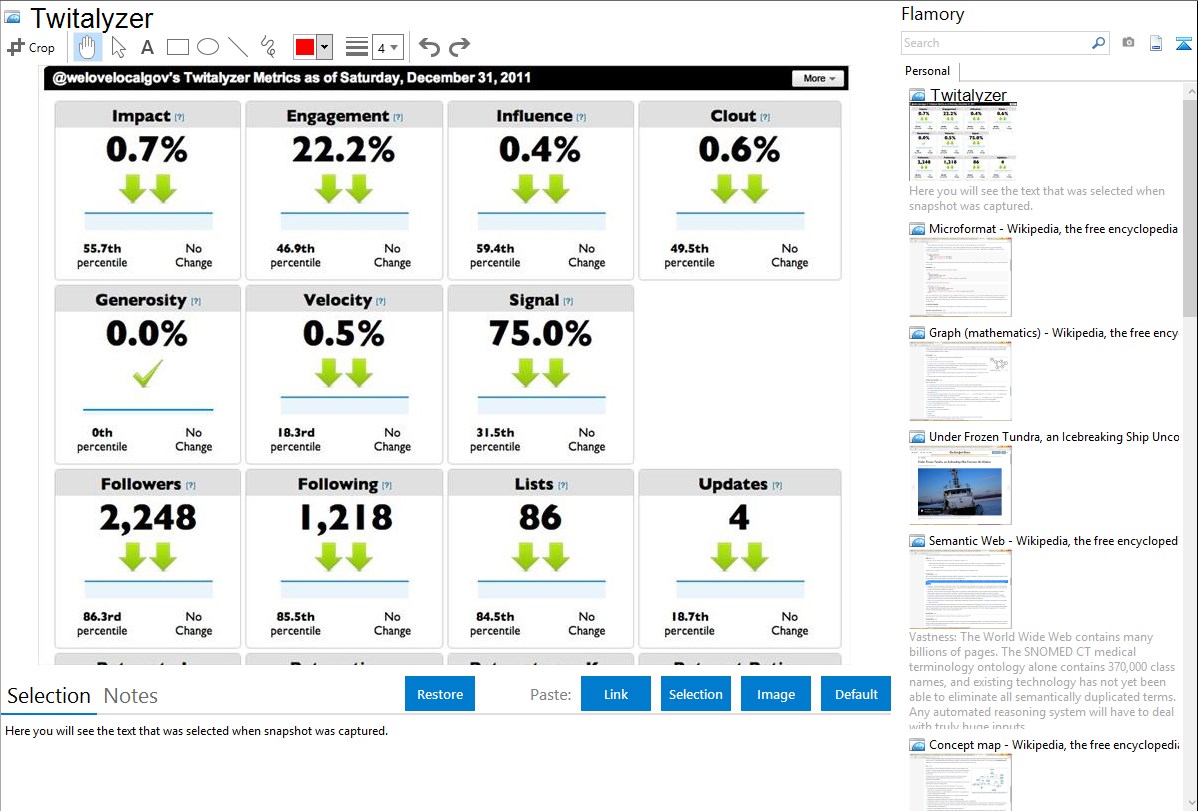Screen dimensions: 1198x811
Task: Open the Personal tab
Action: coord(928,71)
